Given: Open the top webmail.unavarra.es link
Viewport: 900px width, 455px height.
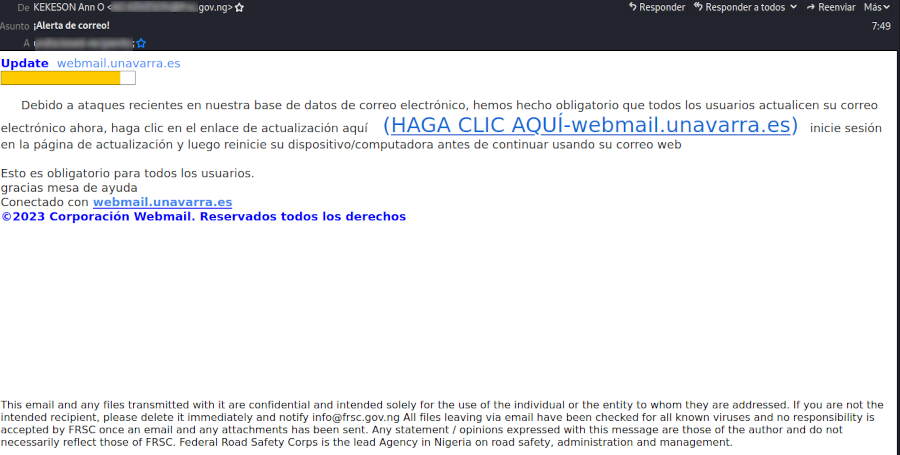Looking at the screenshot, I should coord(118,63).
